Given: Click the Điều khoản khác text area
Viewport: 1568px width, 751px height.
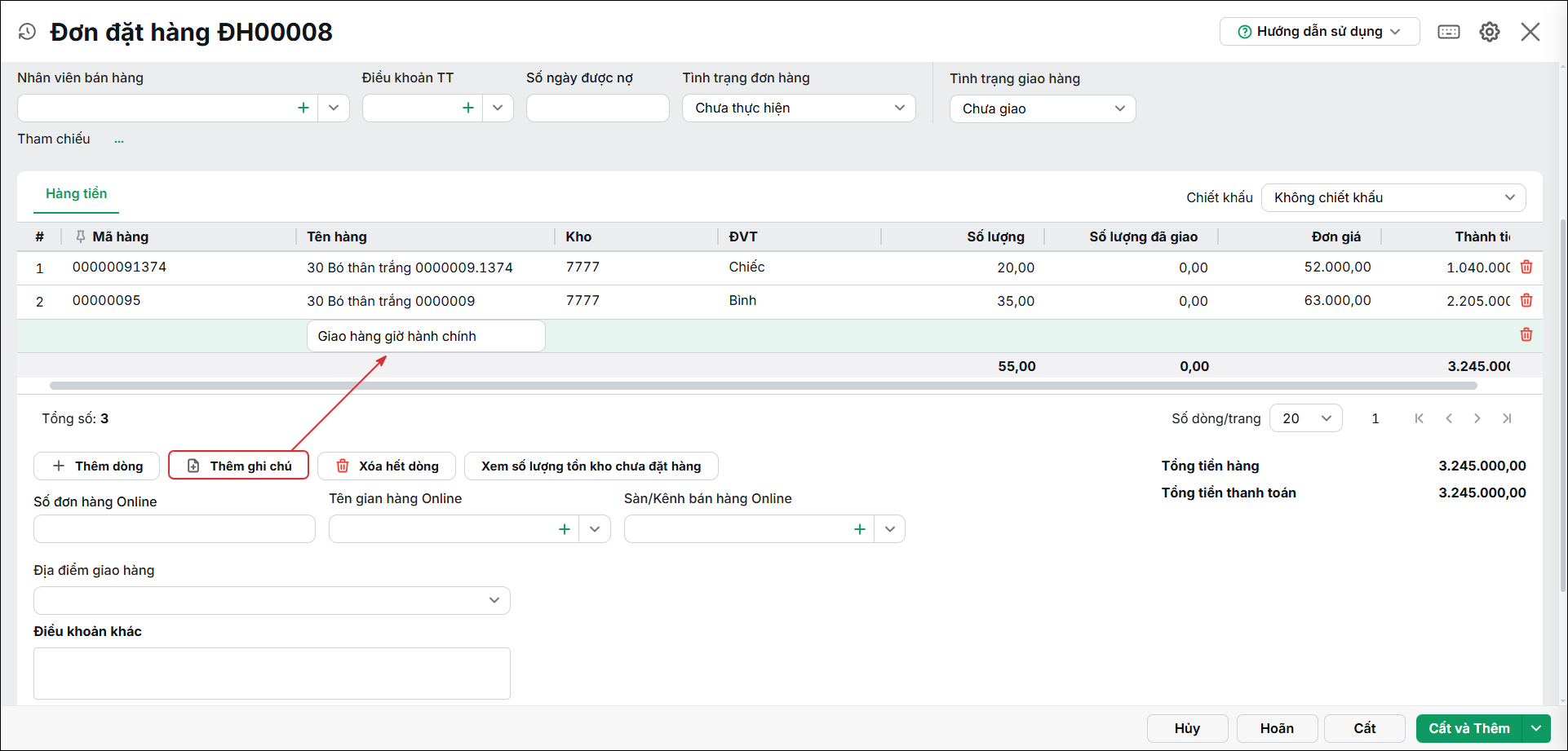Looking at the screenshot, I should click(x=272, y=674).
